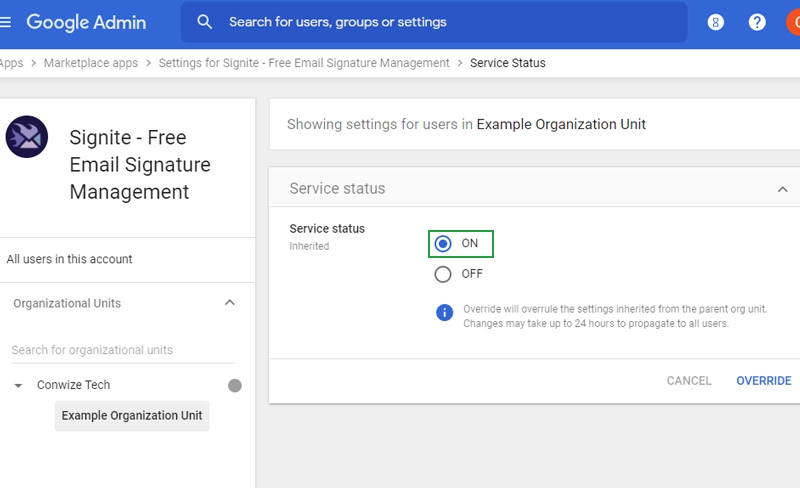Open the account avatar
The height and width of the screenshot is (488, 800).
click(x=793, y=22)
